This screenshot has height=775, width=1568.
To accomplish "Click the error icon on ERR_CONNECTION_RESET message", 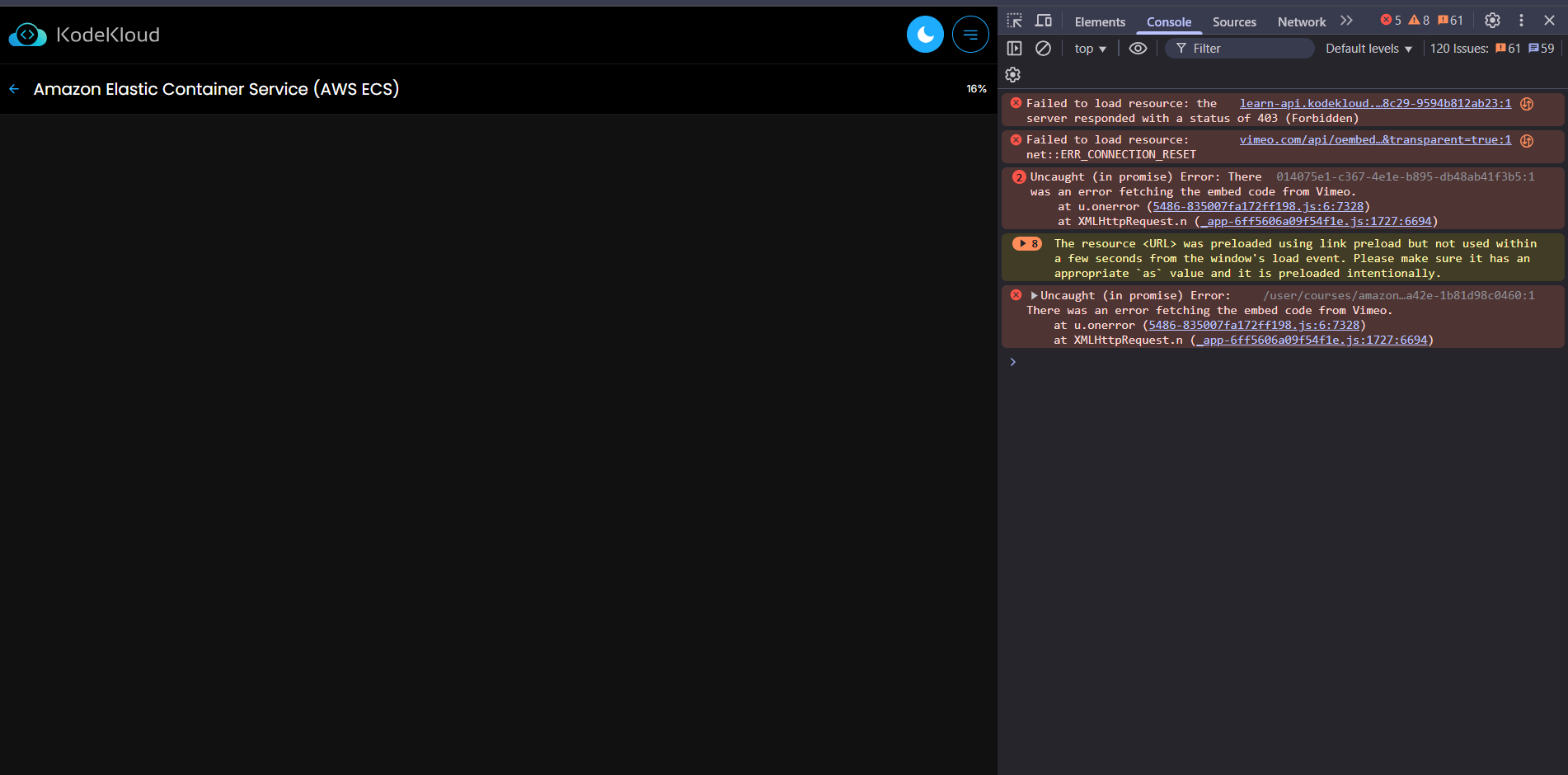I will pyautogui.click(x=1016, y=139).
